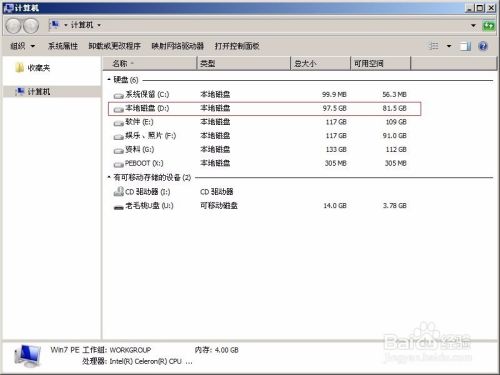Collapse the 有可移动存储的设备 (2) group
The height and width of the screenshot is (375, 500).
(x=109, y=177)
